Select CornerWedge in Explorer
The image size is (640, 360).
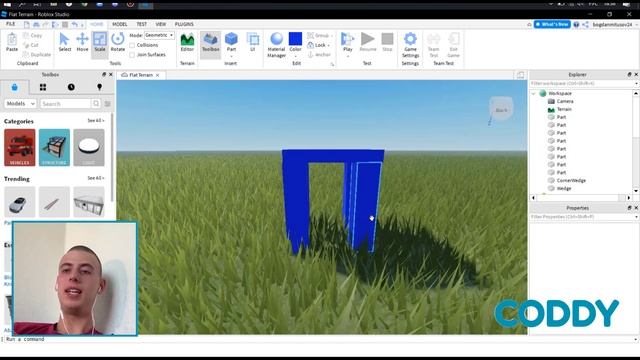(571, 180)
